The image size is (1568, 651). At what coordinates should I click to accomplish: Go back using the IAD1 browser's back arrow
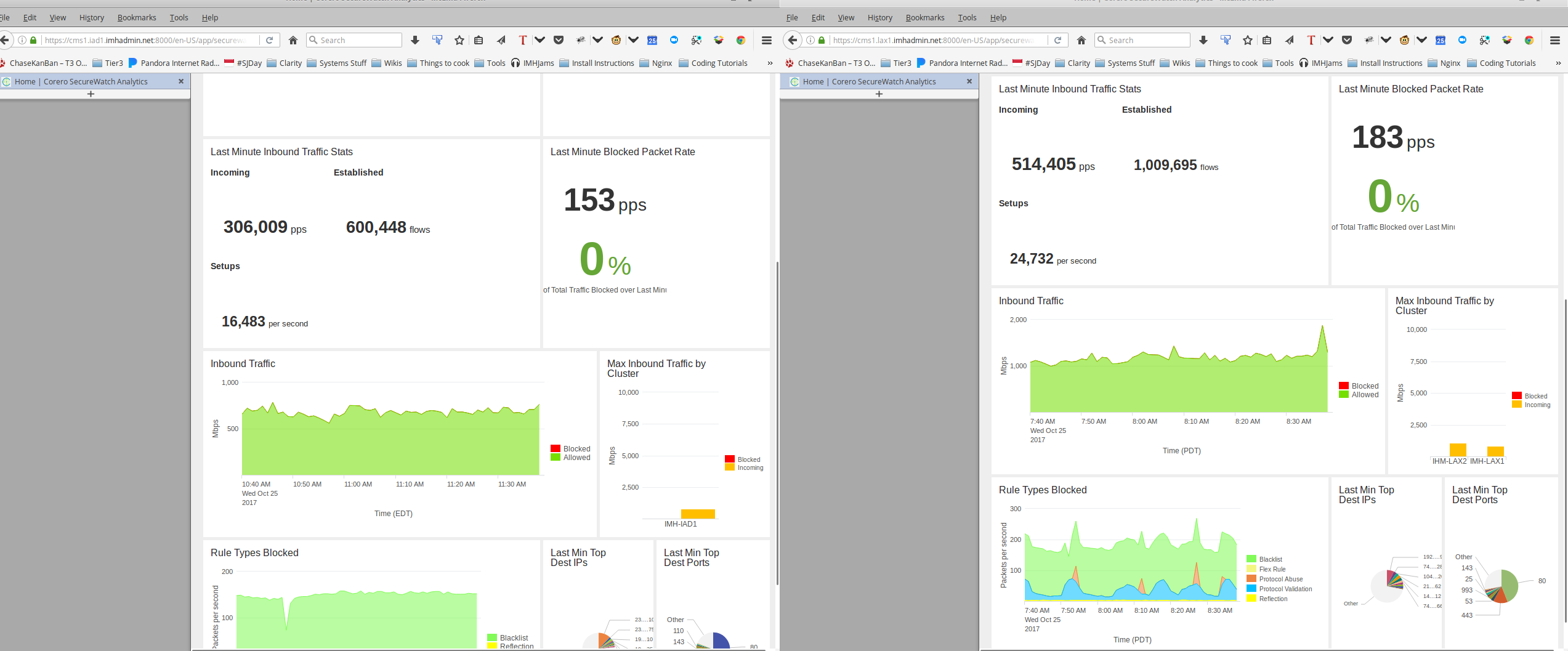[x=5, y=40]
